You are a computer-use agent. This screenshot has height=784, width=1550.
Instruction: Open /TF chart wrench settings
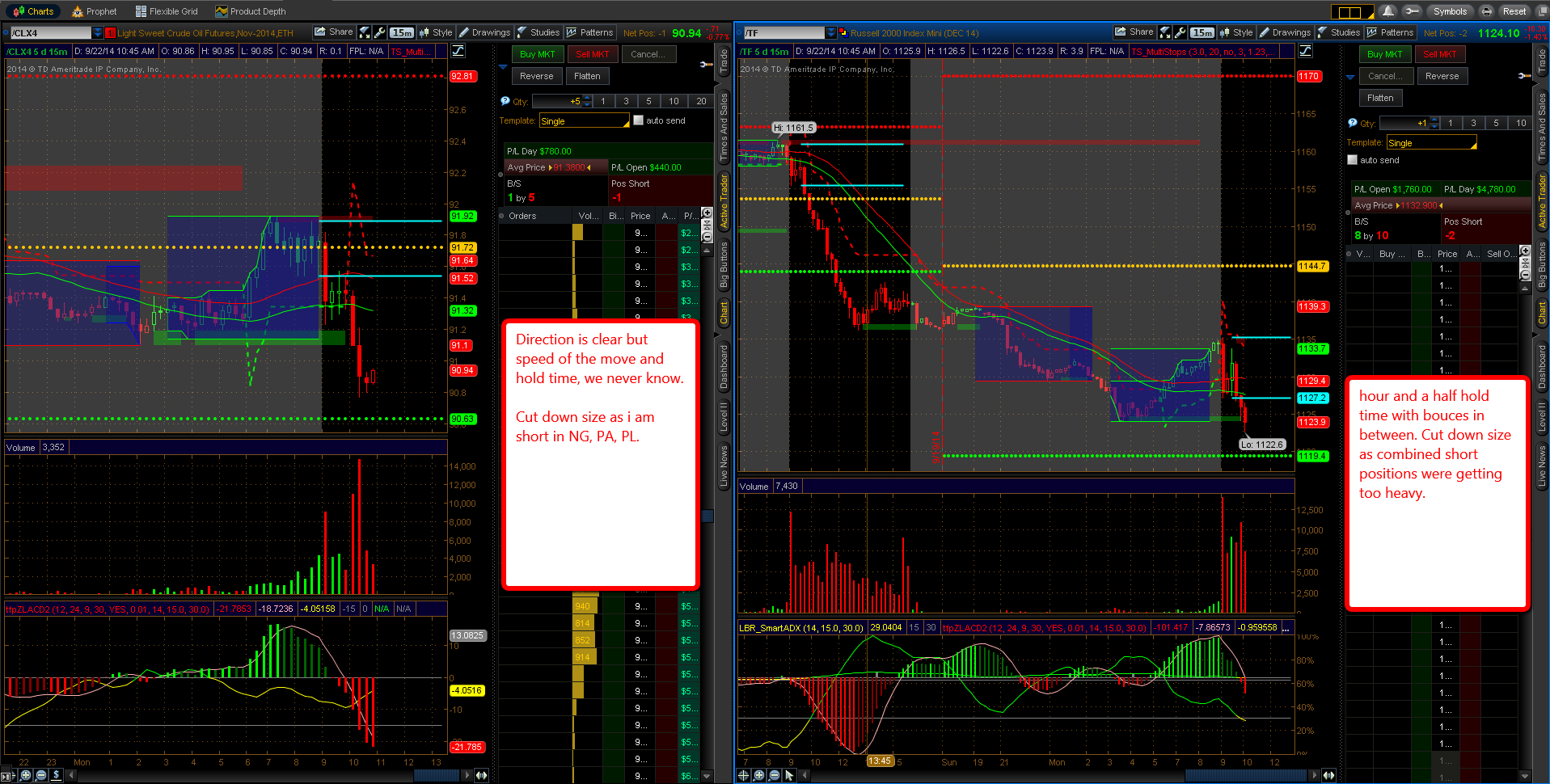click(1179, 32)
